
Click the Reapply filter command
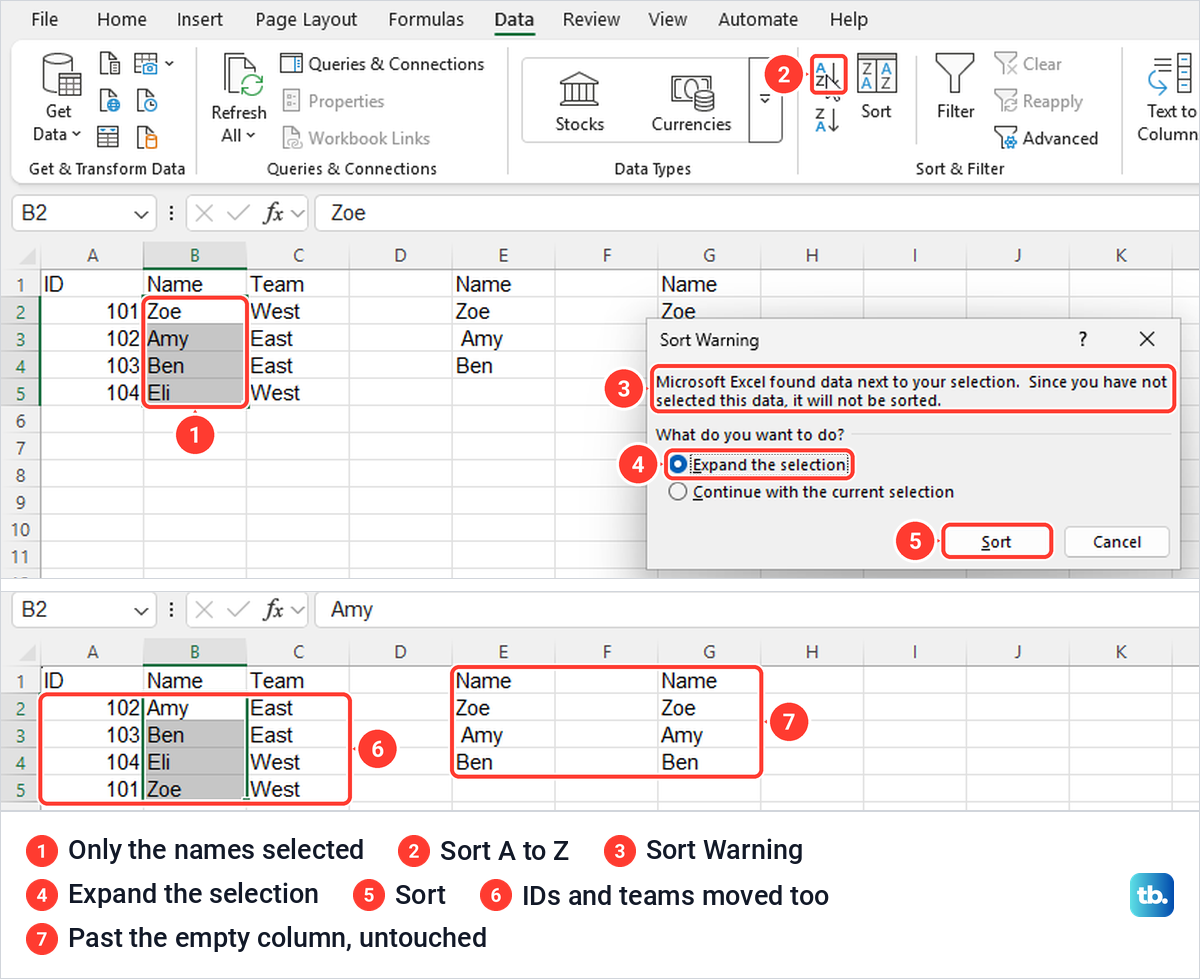coord(1039,101)
